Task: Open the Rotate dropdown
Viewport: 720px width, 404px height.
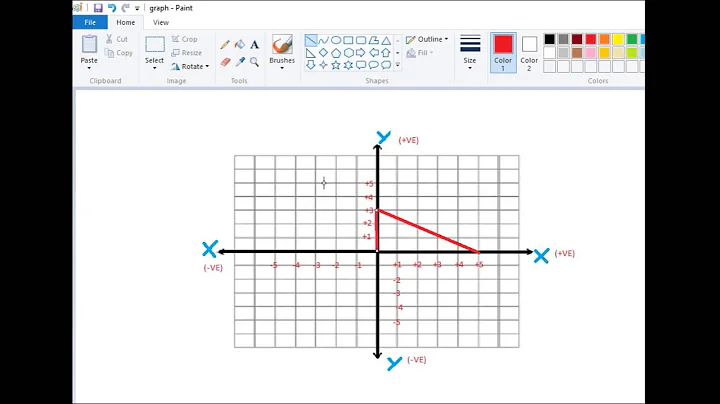Action: (190, 67)
